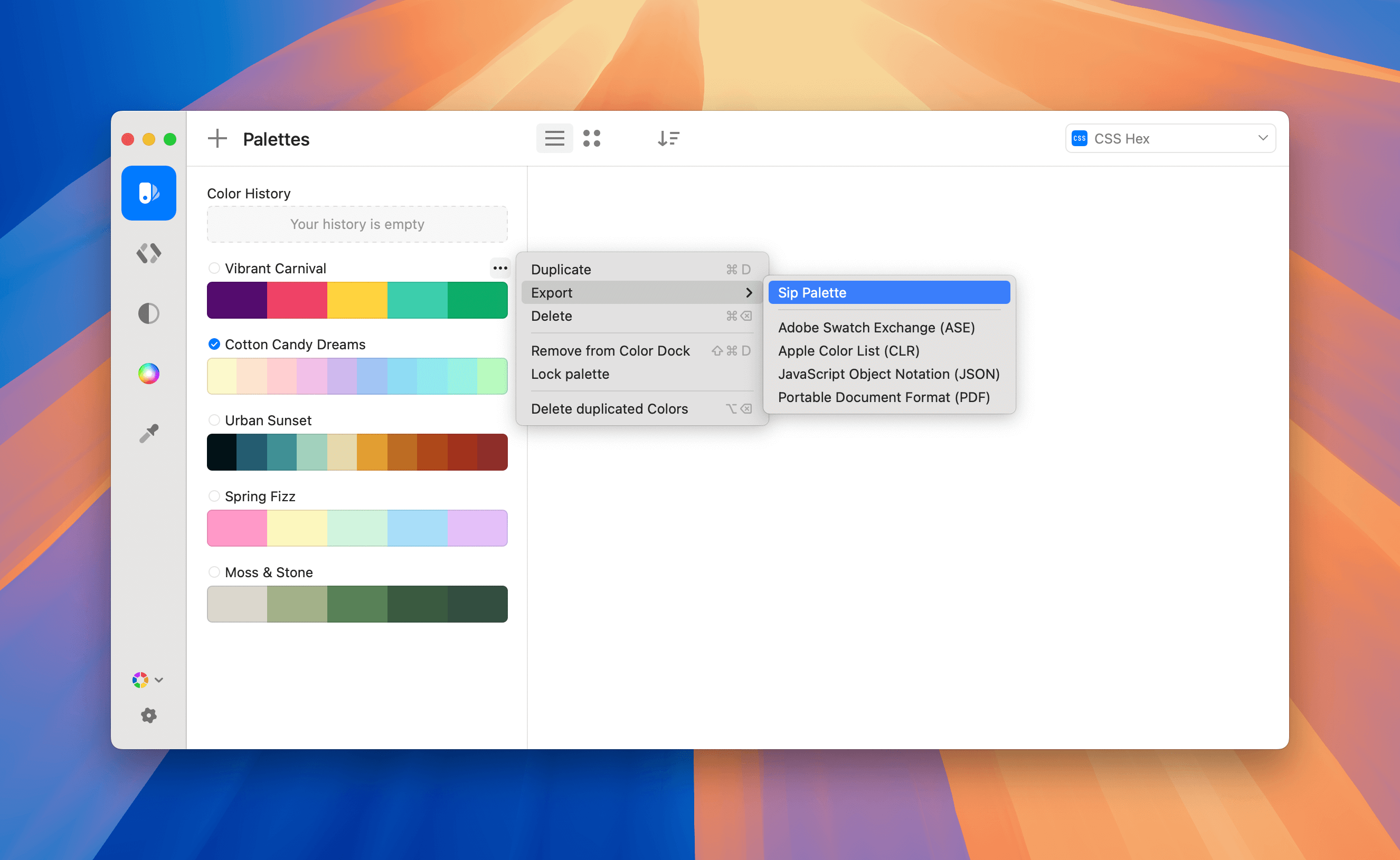Switch to grid view of palettes
Screen dimensions: 1400x860
(592, 138)
